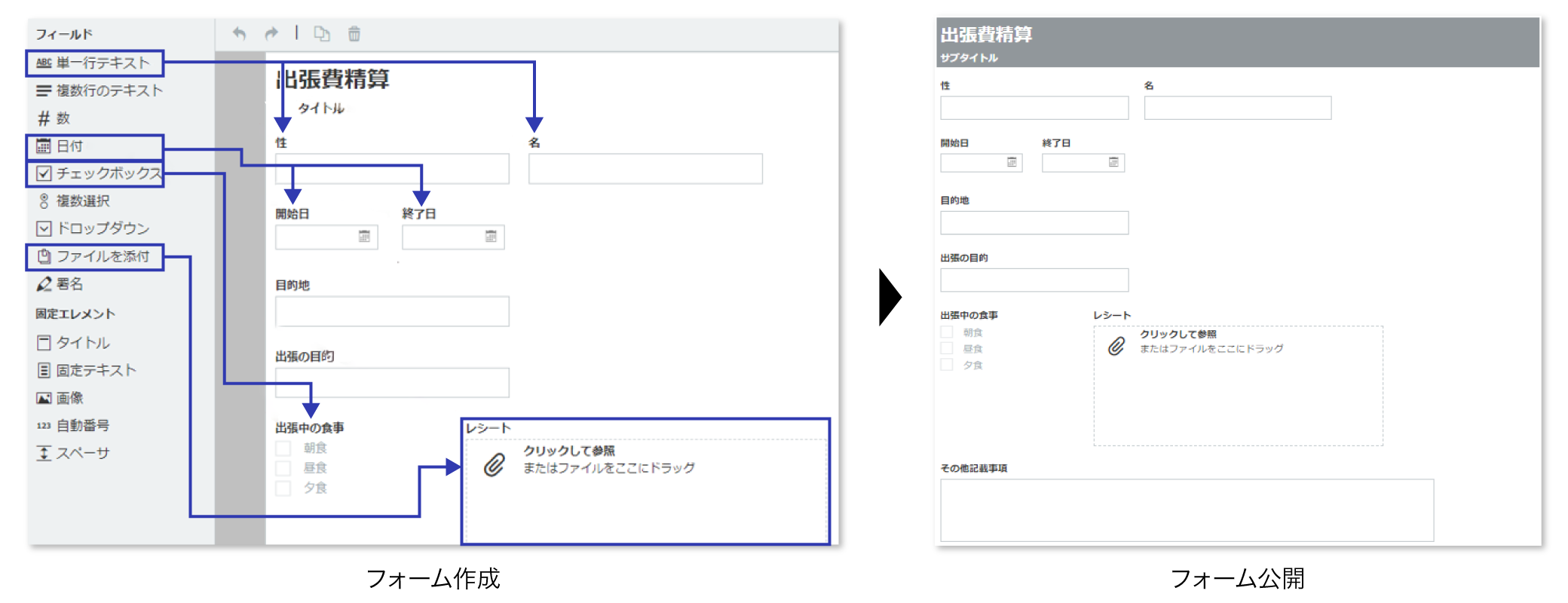Click the 出張の目的 input in the editor
1568x603 pixels.
392,383
